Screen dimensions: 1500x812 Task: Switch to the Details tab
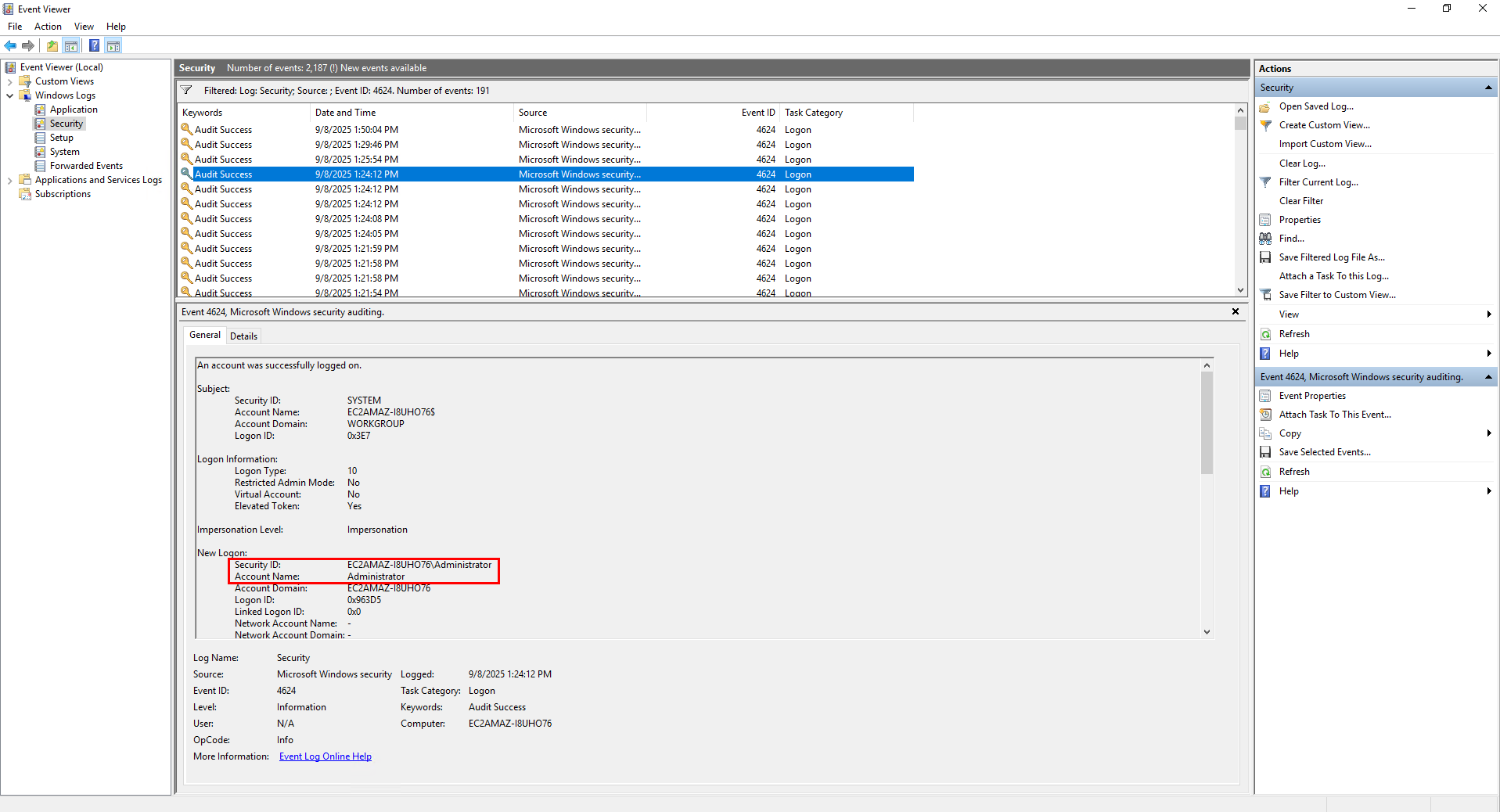[243, 336]
